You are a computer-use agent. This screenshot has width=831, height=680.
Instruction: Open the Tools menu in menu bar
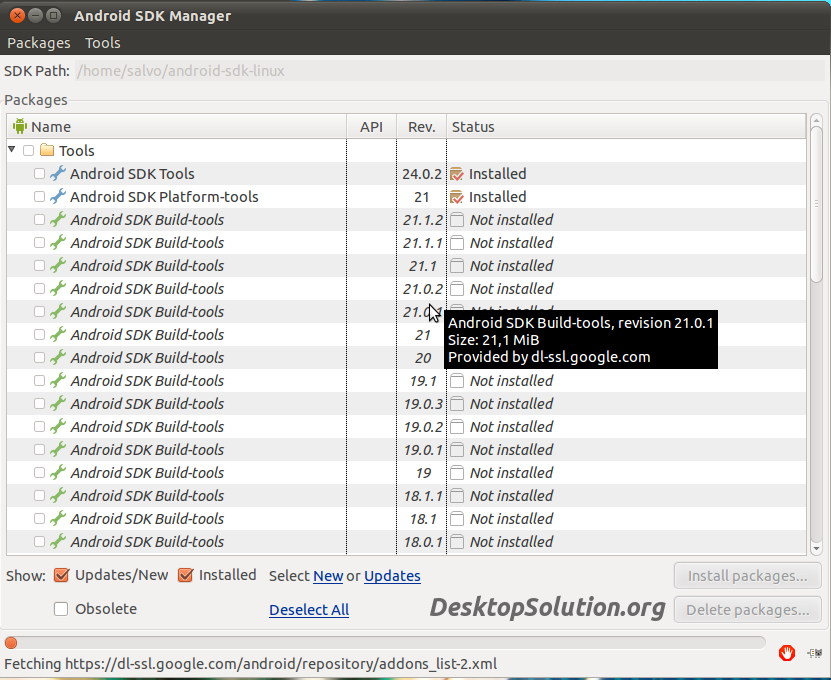(103, 43)
